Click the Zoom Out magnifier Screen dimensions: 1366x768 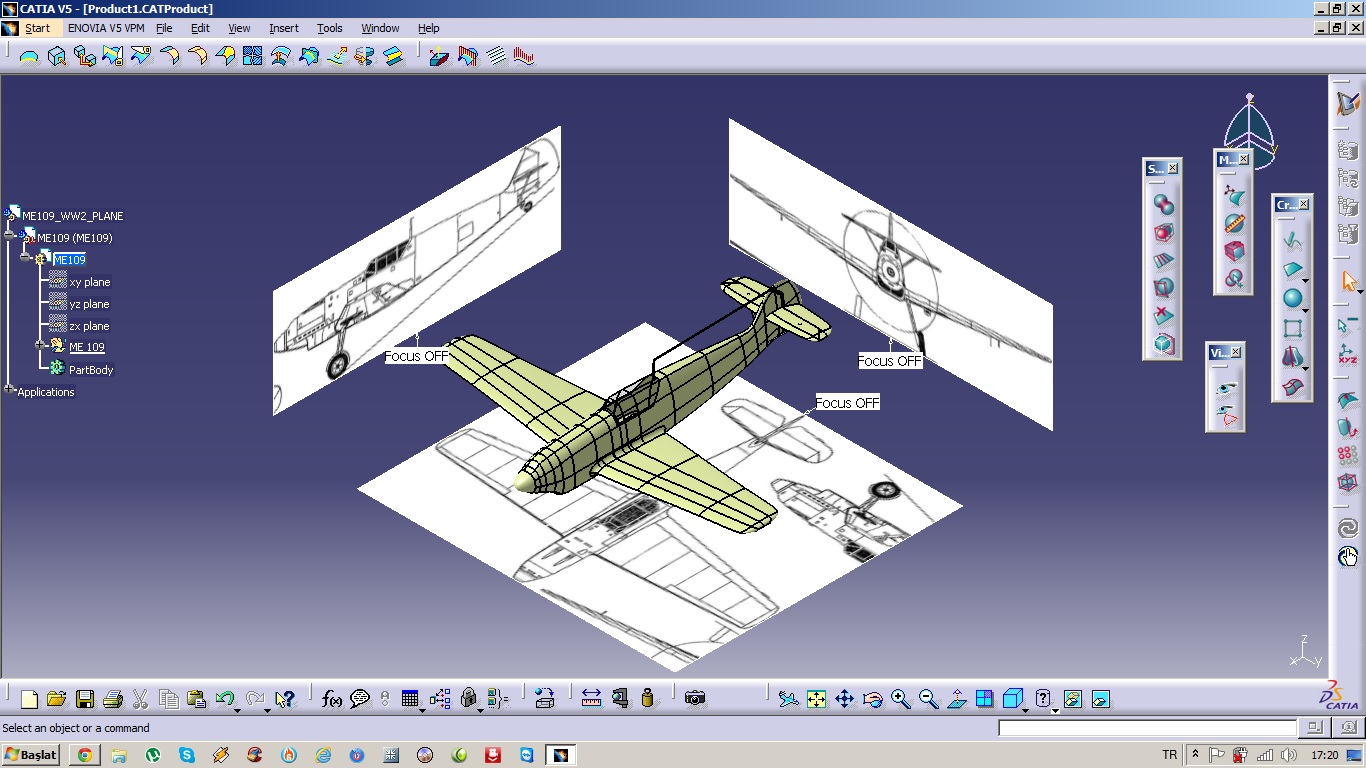coord(928,699)
